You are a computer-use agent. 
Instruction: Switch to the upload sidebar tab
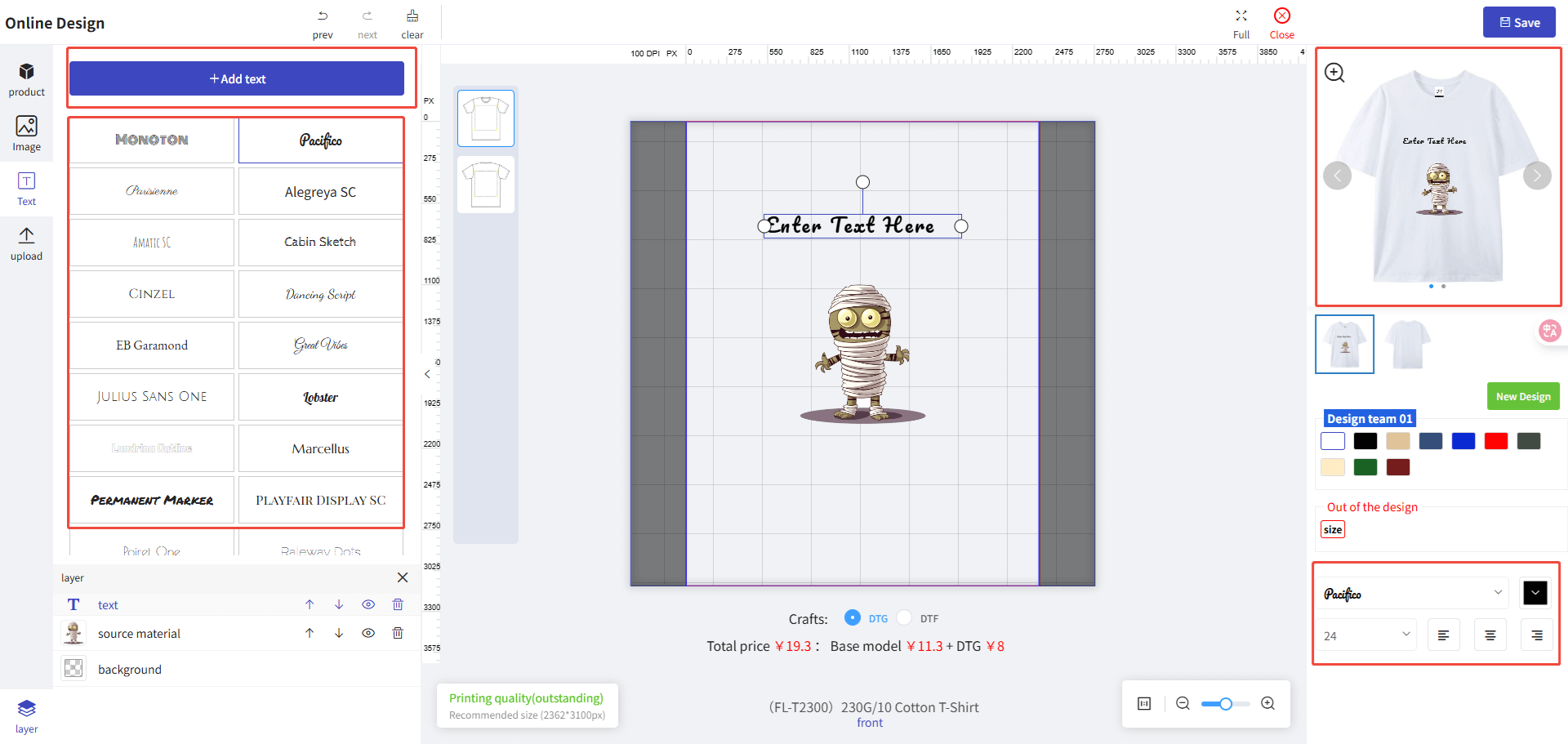[x=26, y=243]
